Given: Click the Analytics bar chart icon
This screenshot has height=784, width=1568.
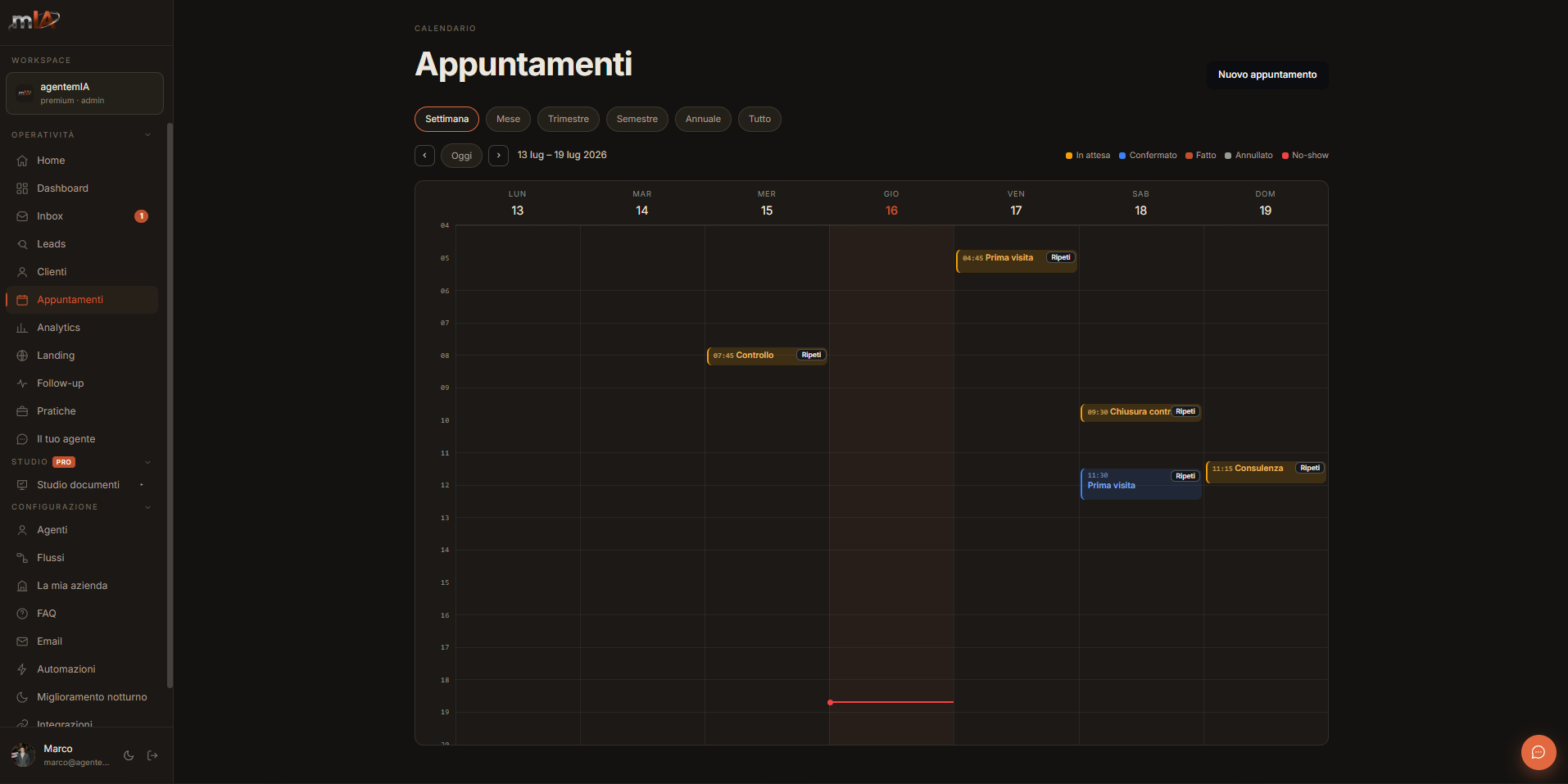Looking at the screenshot, I should [x=22, y=328].
